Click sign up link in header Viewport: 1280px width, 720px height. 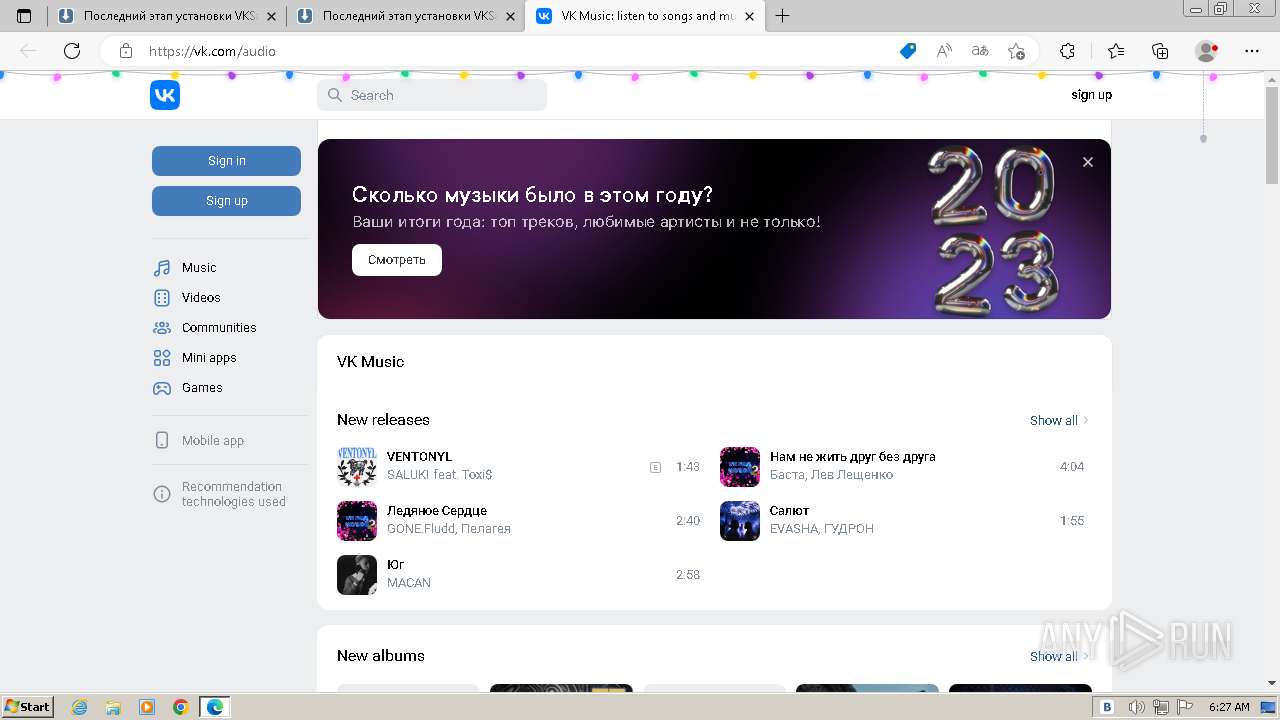(x=1091, y=95)
